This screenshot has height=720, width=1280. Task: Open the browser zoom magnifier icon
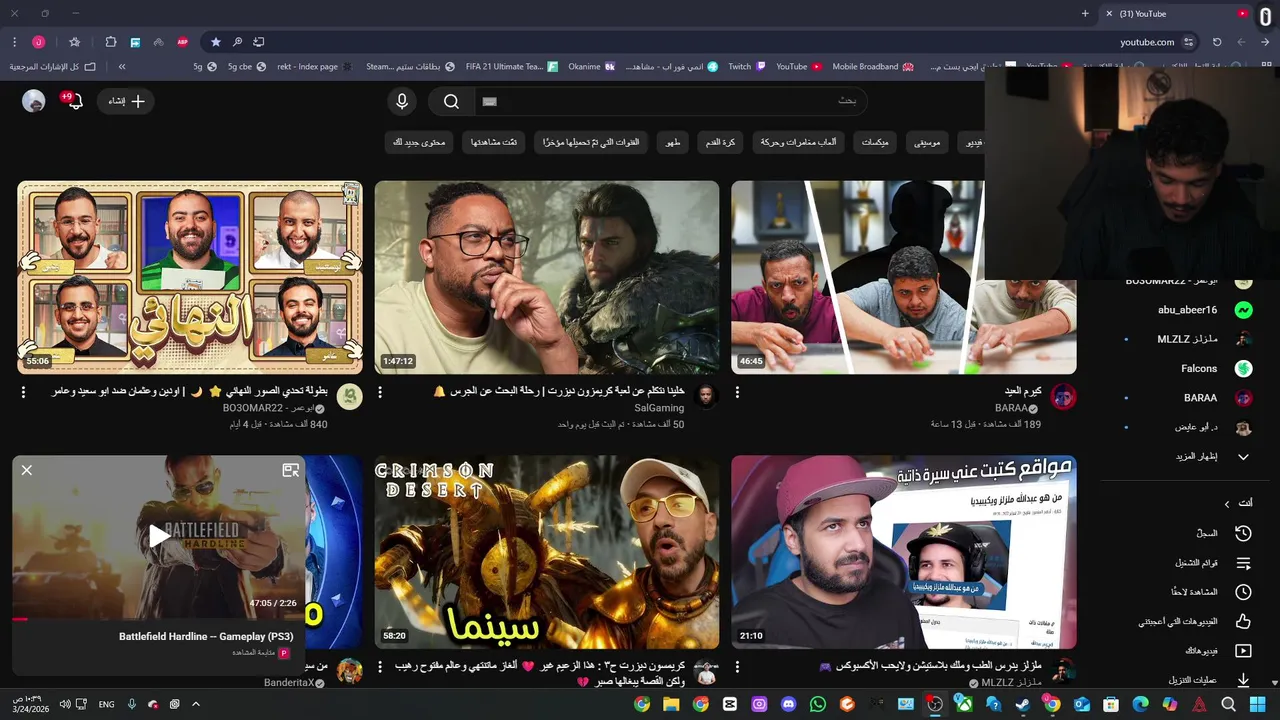coord(237,42)
